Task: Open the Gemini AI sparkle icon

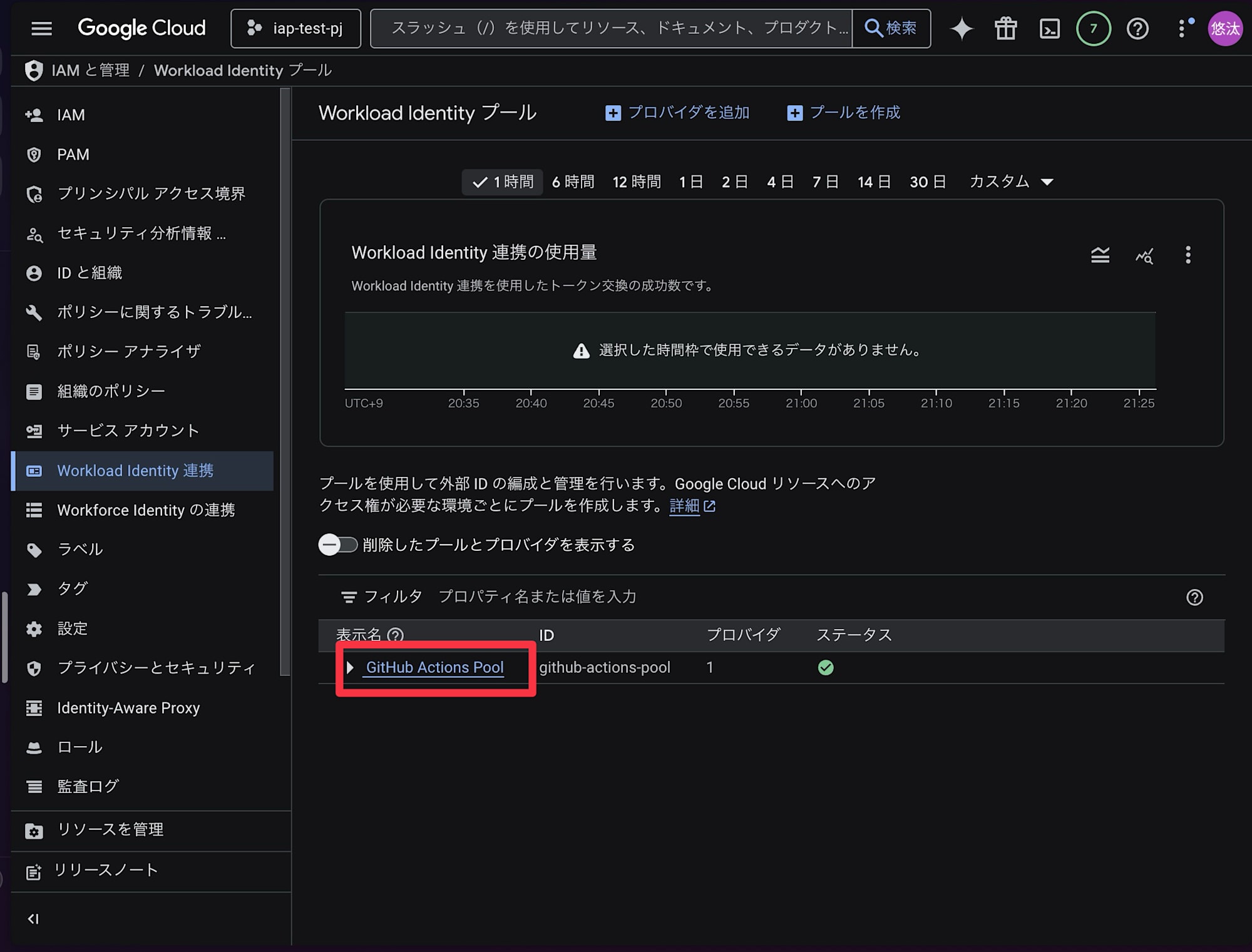Action: point(962,29)
